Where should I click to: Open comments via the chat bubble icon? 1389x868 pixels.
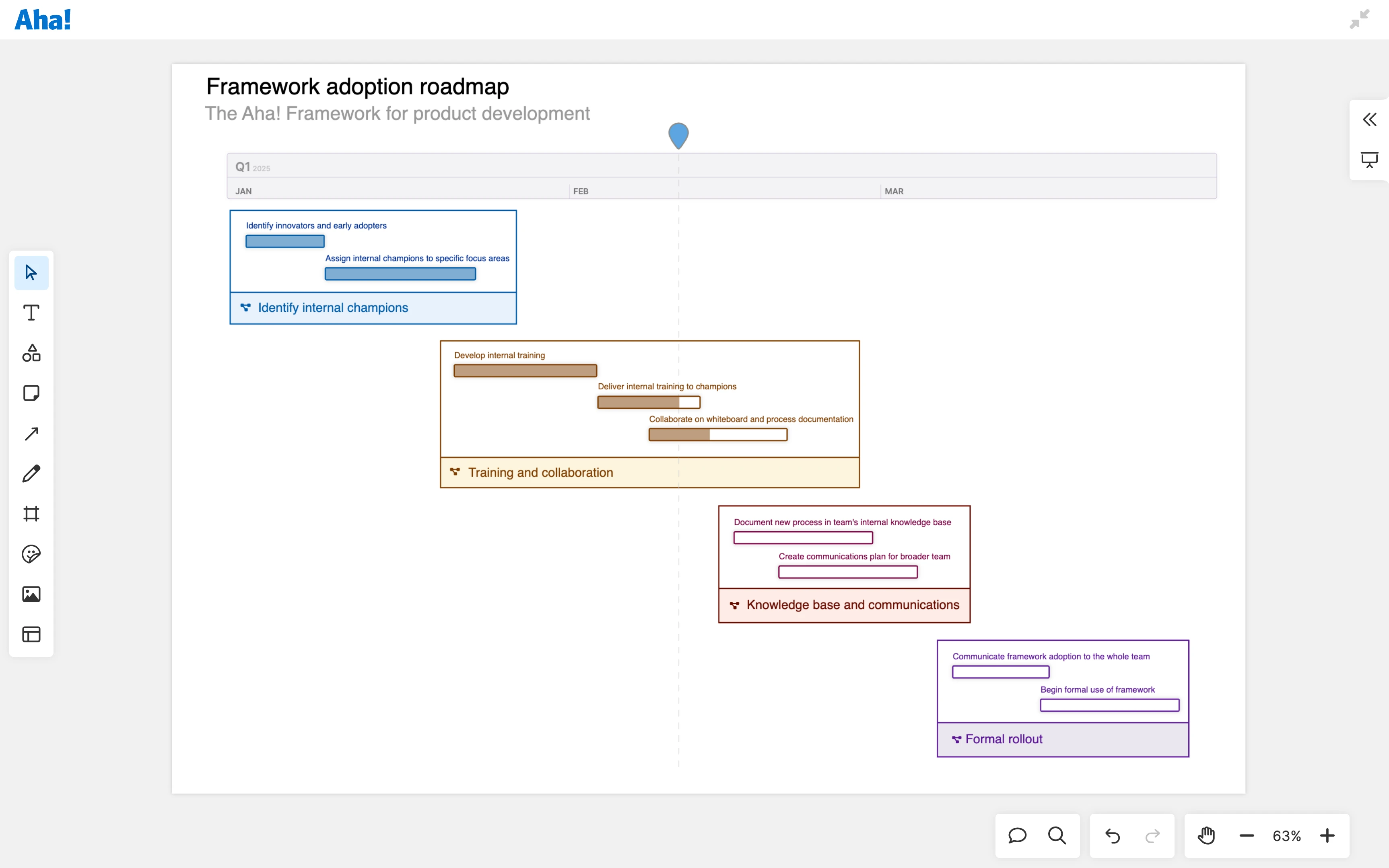[1017, 836]
